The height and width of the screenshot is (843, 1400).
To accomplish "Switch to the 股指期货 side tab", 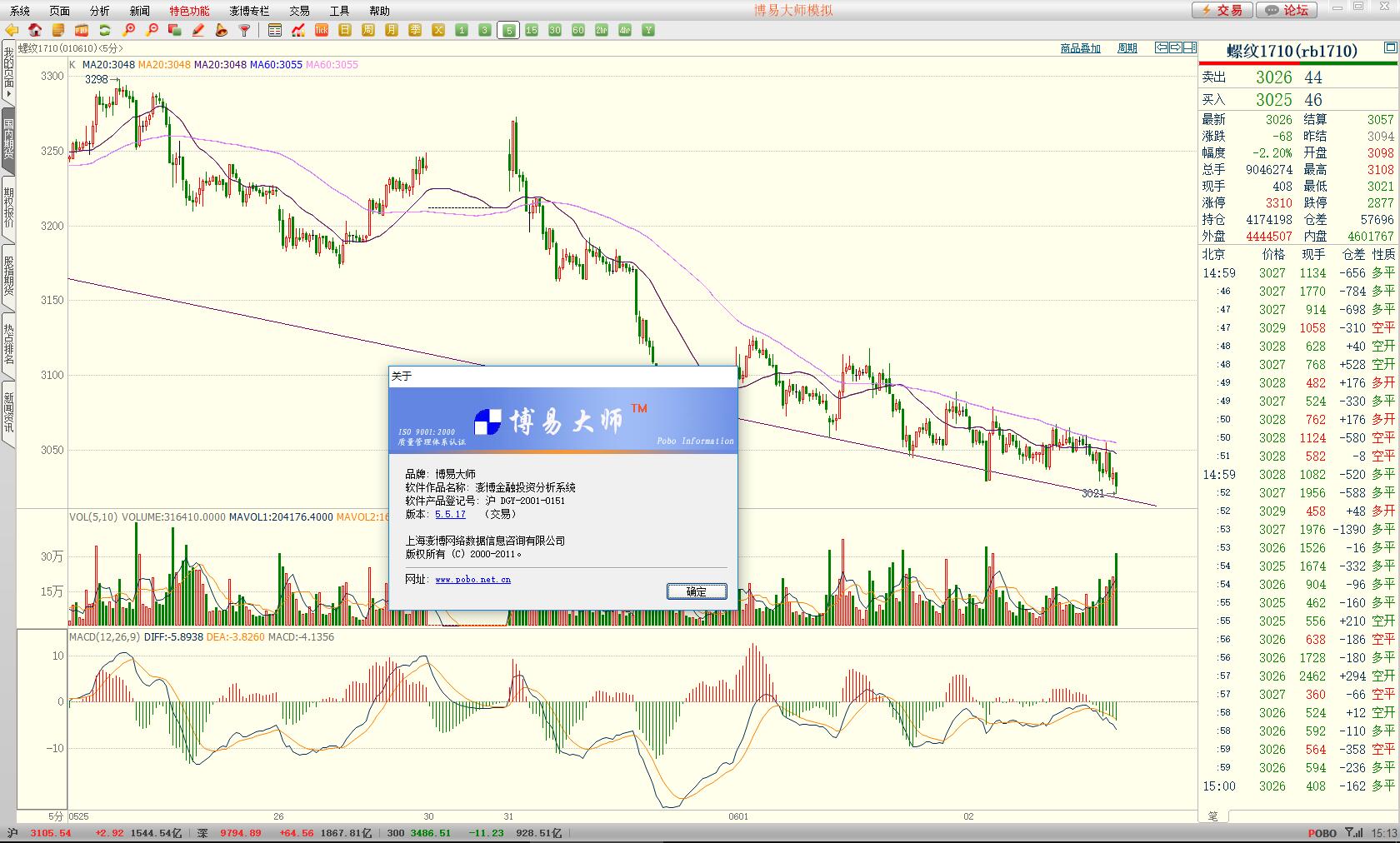I will 8,276.
